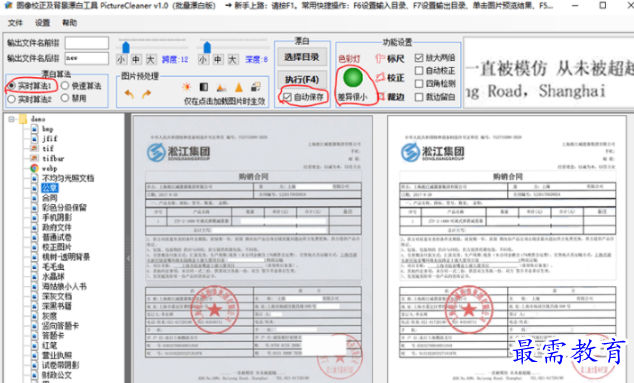Image resolution: width=634 pixels, height=383 pixels.
Task: Open the 帮助 menu
Action: [x=69, y=23]
